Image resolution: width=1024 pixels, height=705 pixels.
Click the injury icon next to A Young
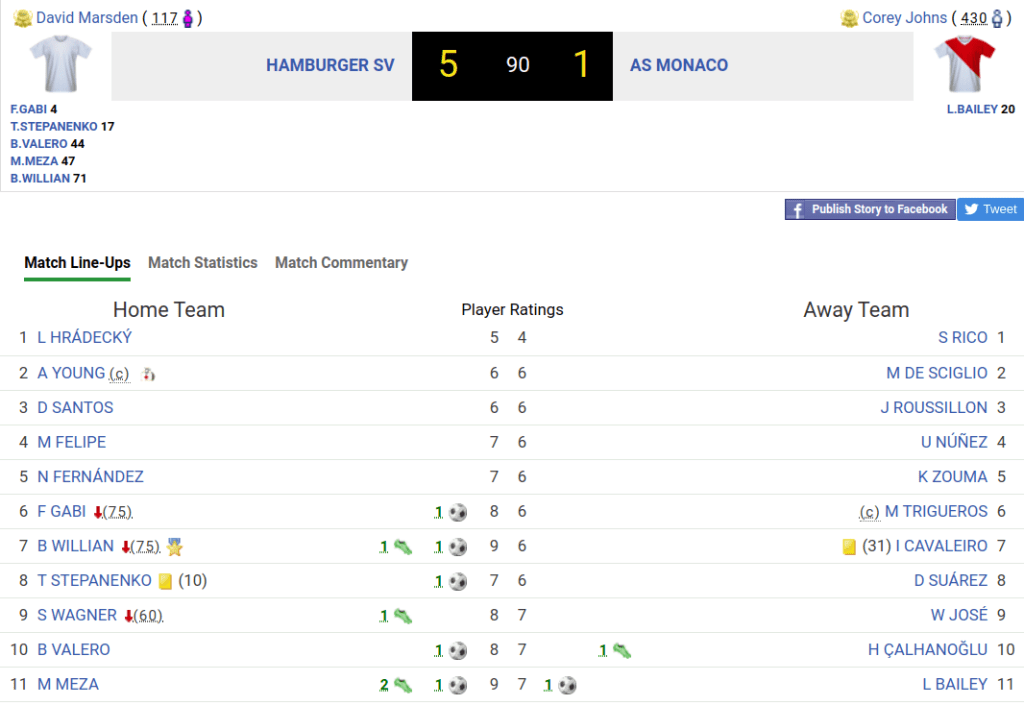[x=149, y=374]
